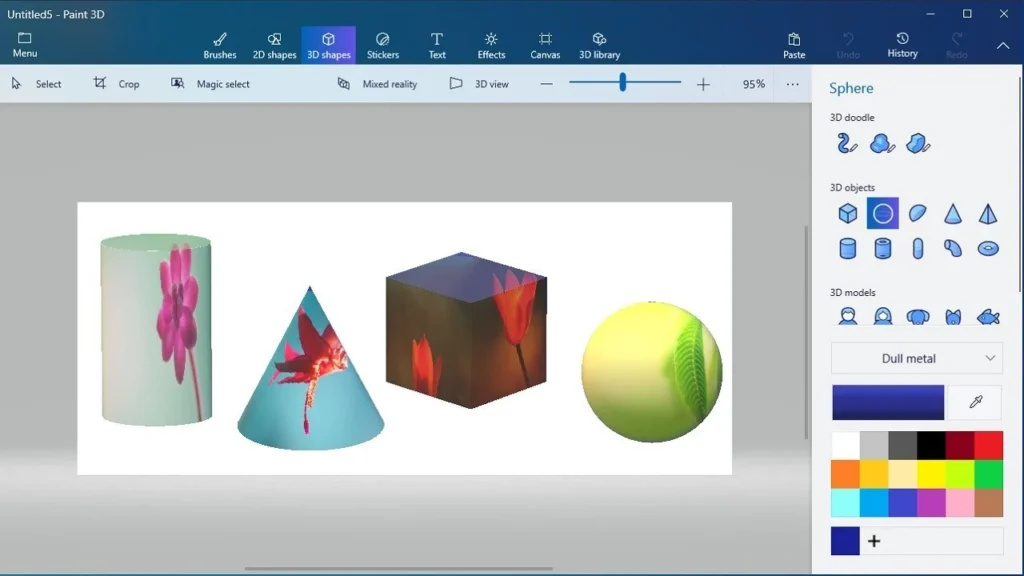
Task: Click the yellow leaf sphere on canvas
Action: pyautogui.click(x=652, y=372)
